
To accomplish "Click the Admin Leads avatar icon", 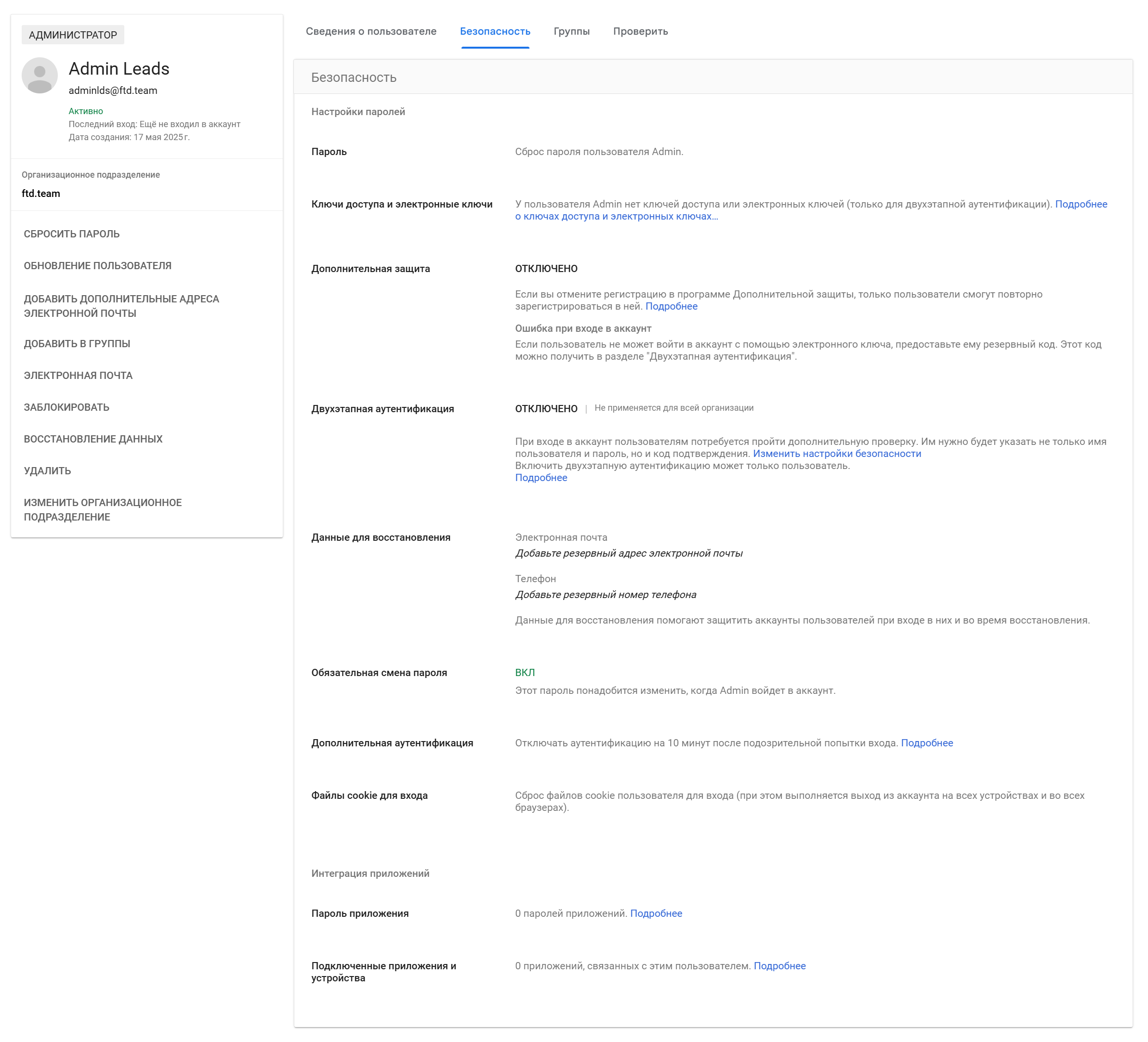I will point(40,75).
